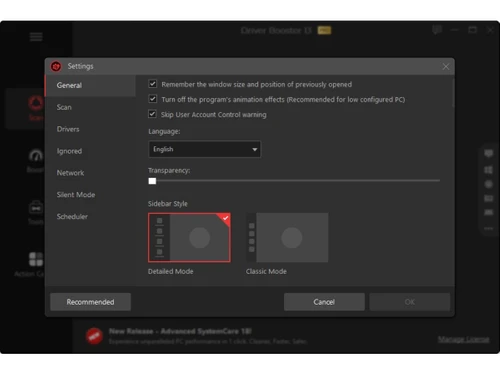Click the Language: label
Viewport: 500px width, 375px height.
click(164, 132)
